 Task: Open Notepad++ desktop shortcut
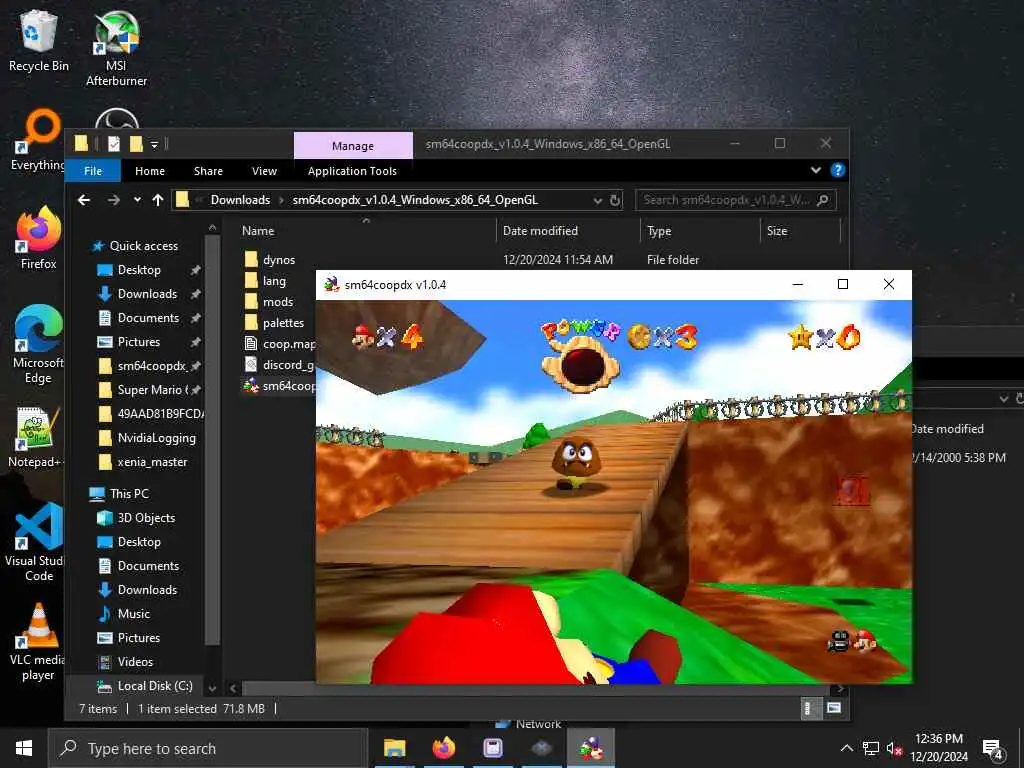pyautogui.click(x=37, y=437)
